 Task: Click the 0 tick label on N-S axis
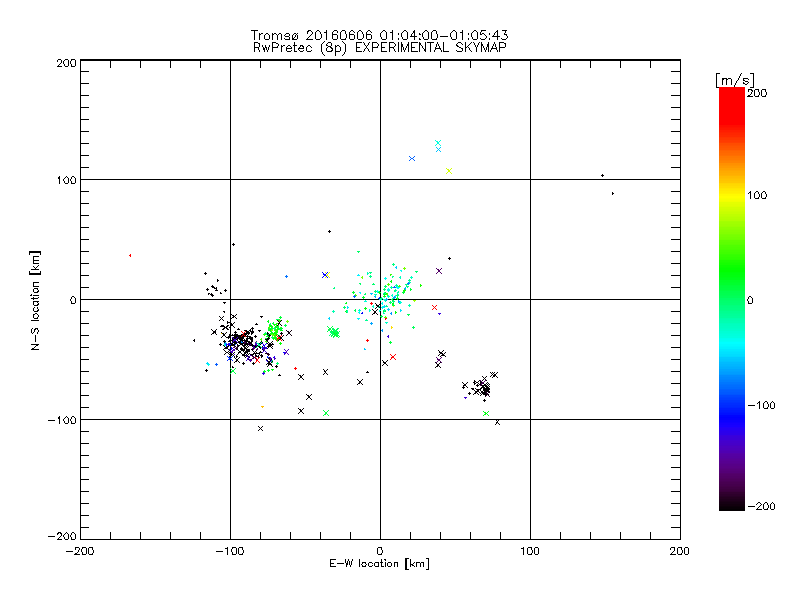[x=73, y=300]
